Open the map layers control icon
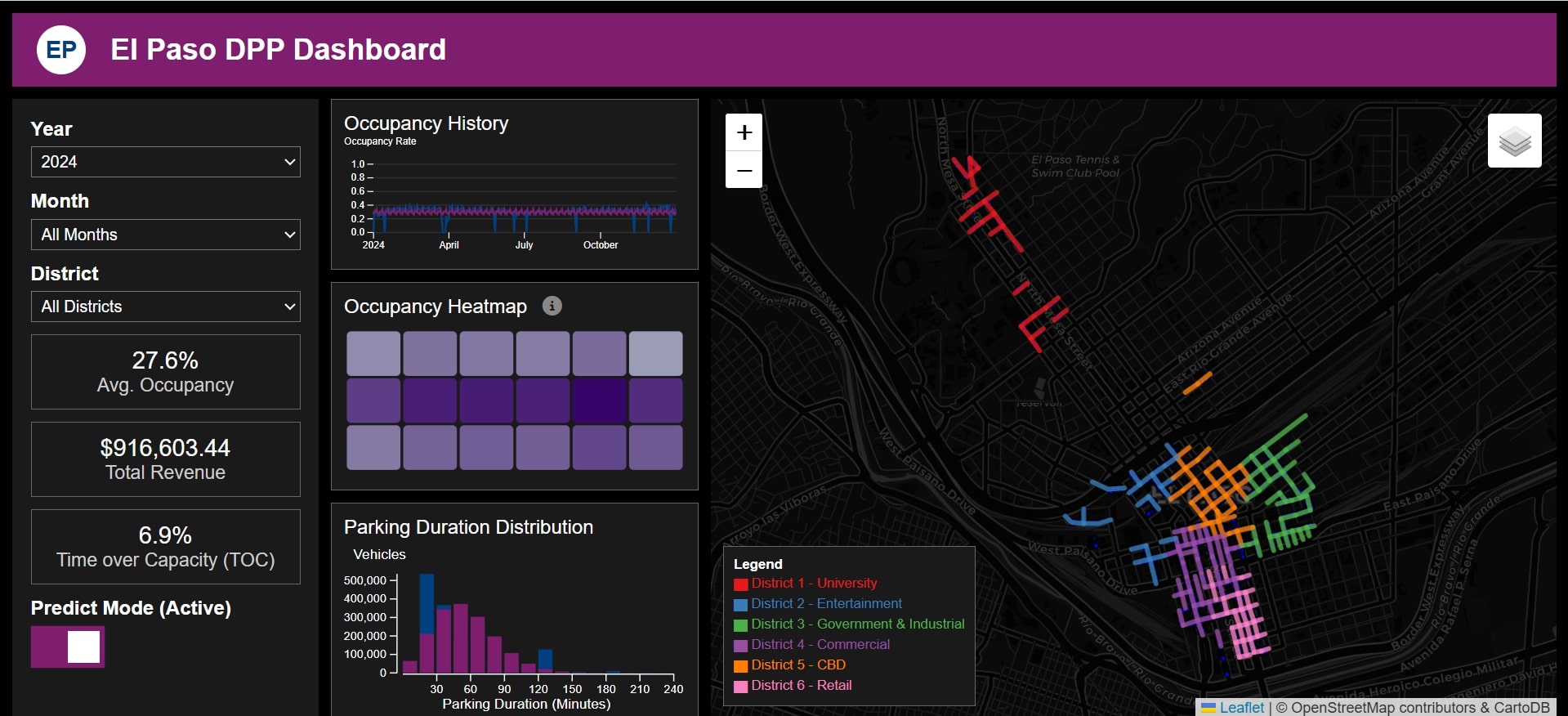This screenshot has height=716, width=1568. [1514, 141]
